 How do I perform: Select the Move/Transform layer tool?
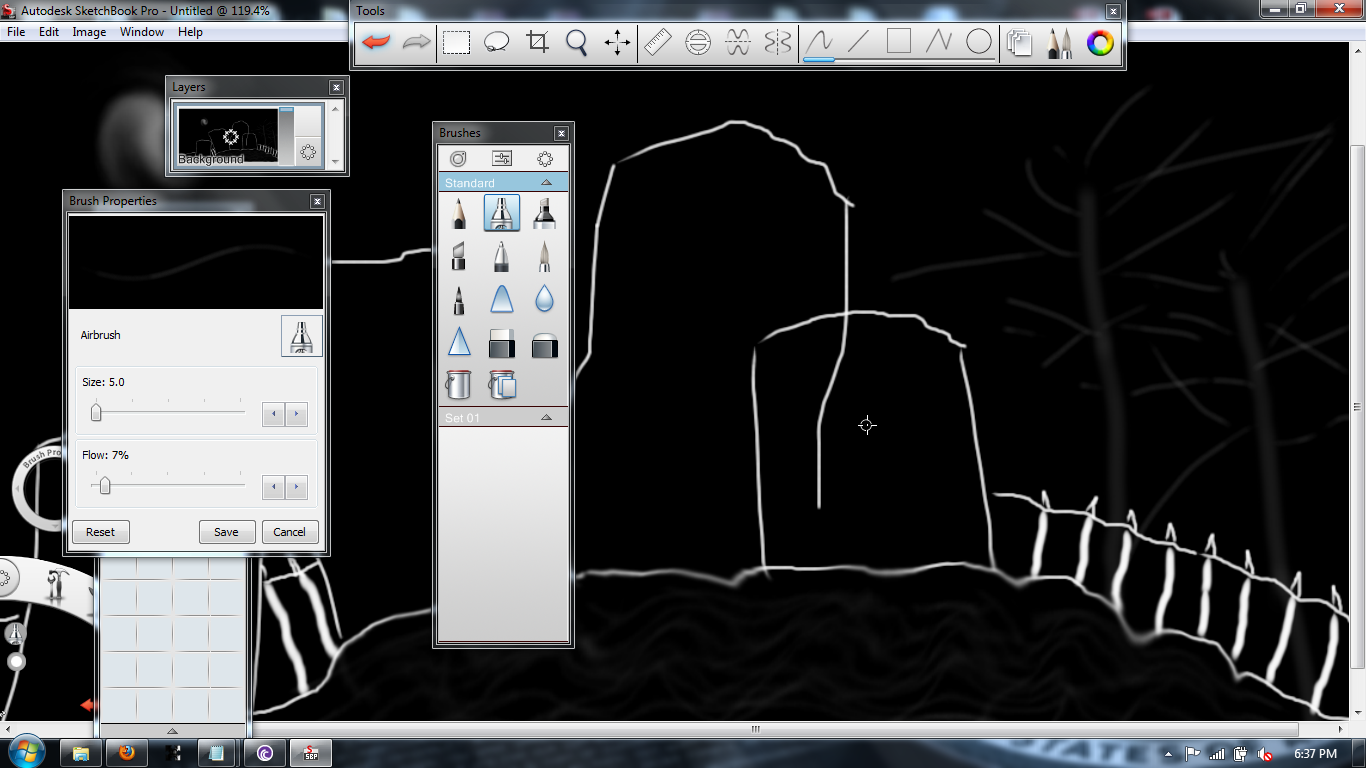(x=617, y=42)
